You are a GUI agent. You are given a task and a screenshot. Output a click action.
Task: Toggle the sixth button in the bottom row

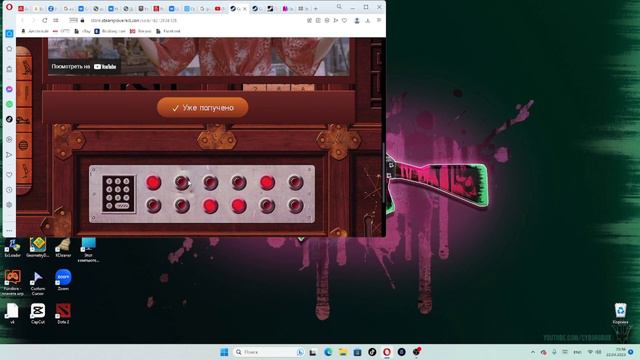tap(295, 206)
